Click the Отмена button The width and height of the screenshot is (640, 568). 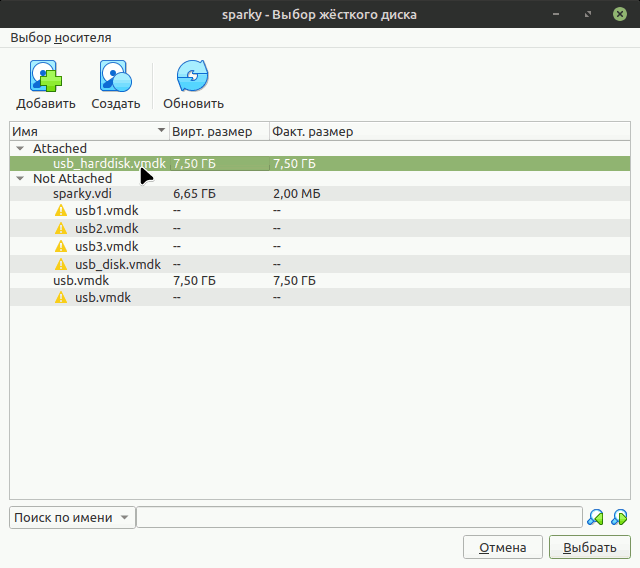tap(502, 547)
